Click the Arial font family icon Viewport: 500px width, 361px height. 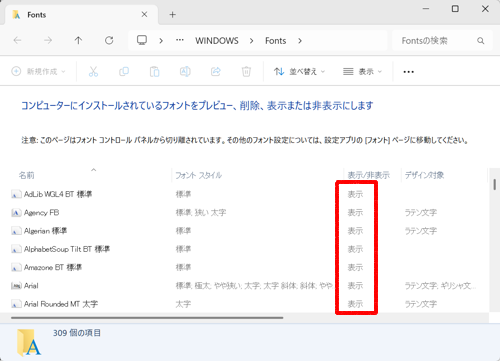tap(16, 286)
